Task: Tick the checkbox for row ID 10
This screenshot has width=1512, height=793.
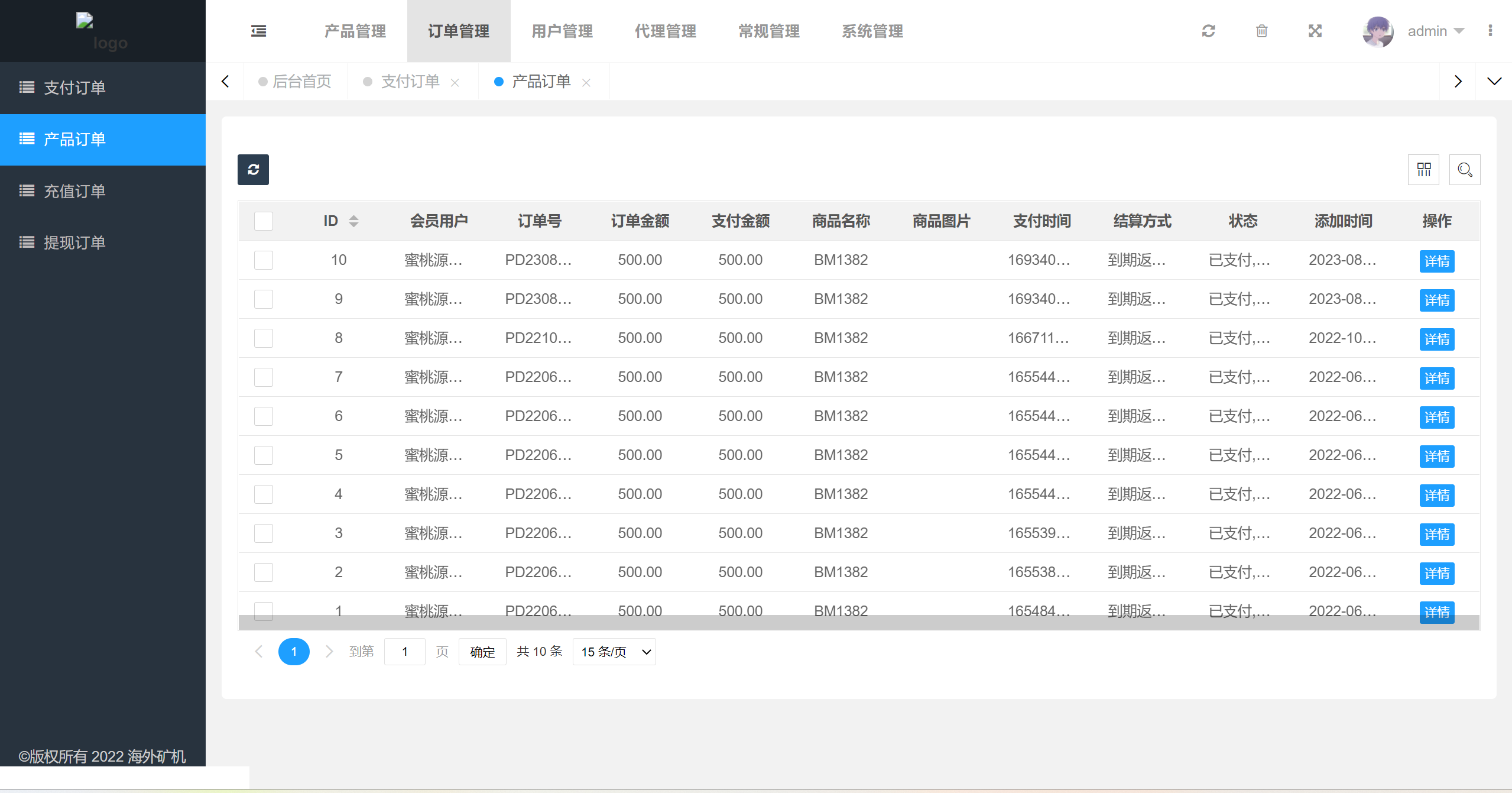Action: click(x=264, y=260)
